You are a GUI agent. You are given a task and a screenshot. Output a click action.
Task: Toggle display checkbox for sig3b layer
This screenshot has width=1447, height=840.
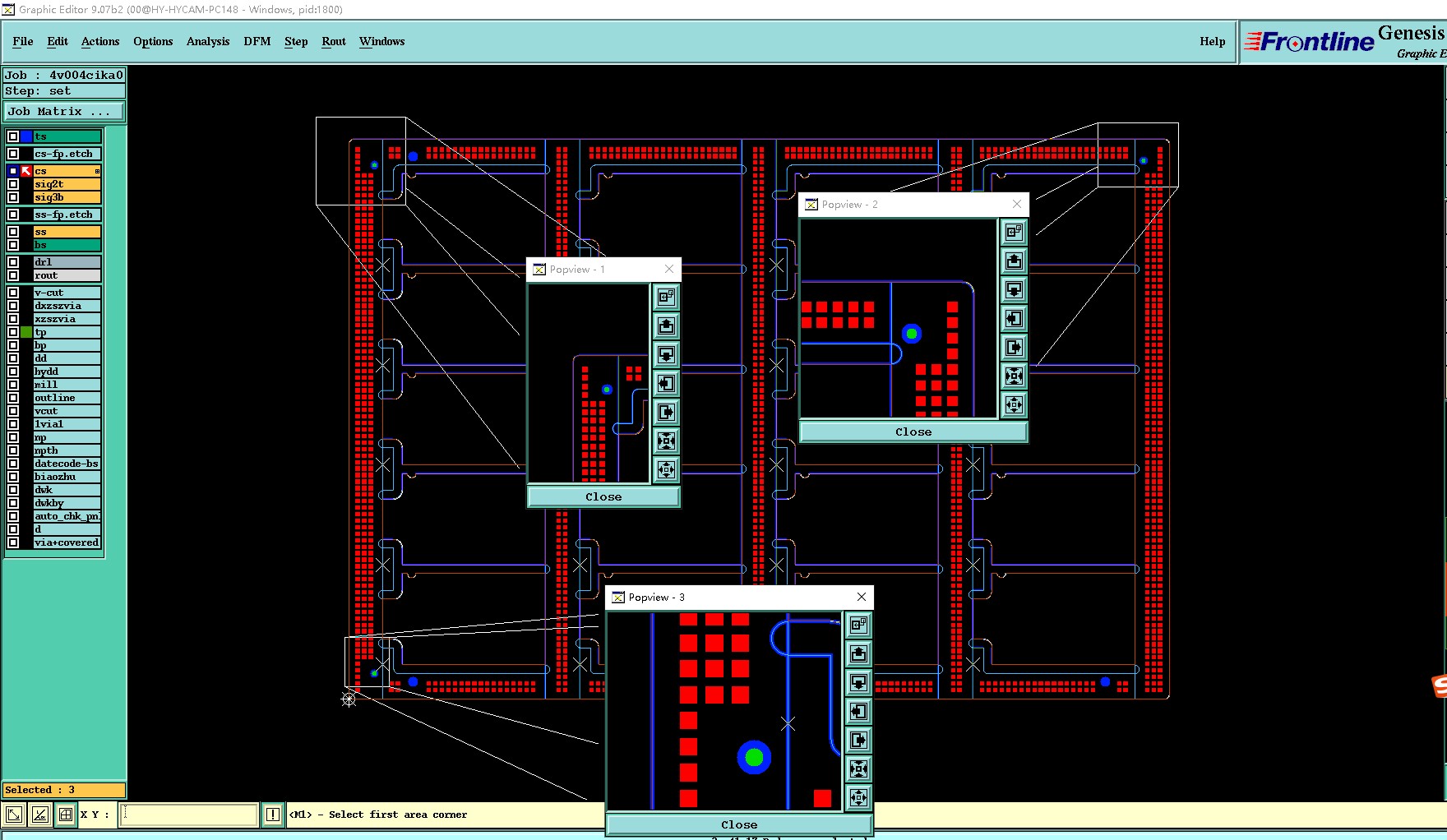click(x=13, y=197)
